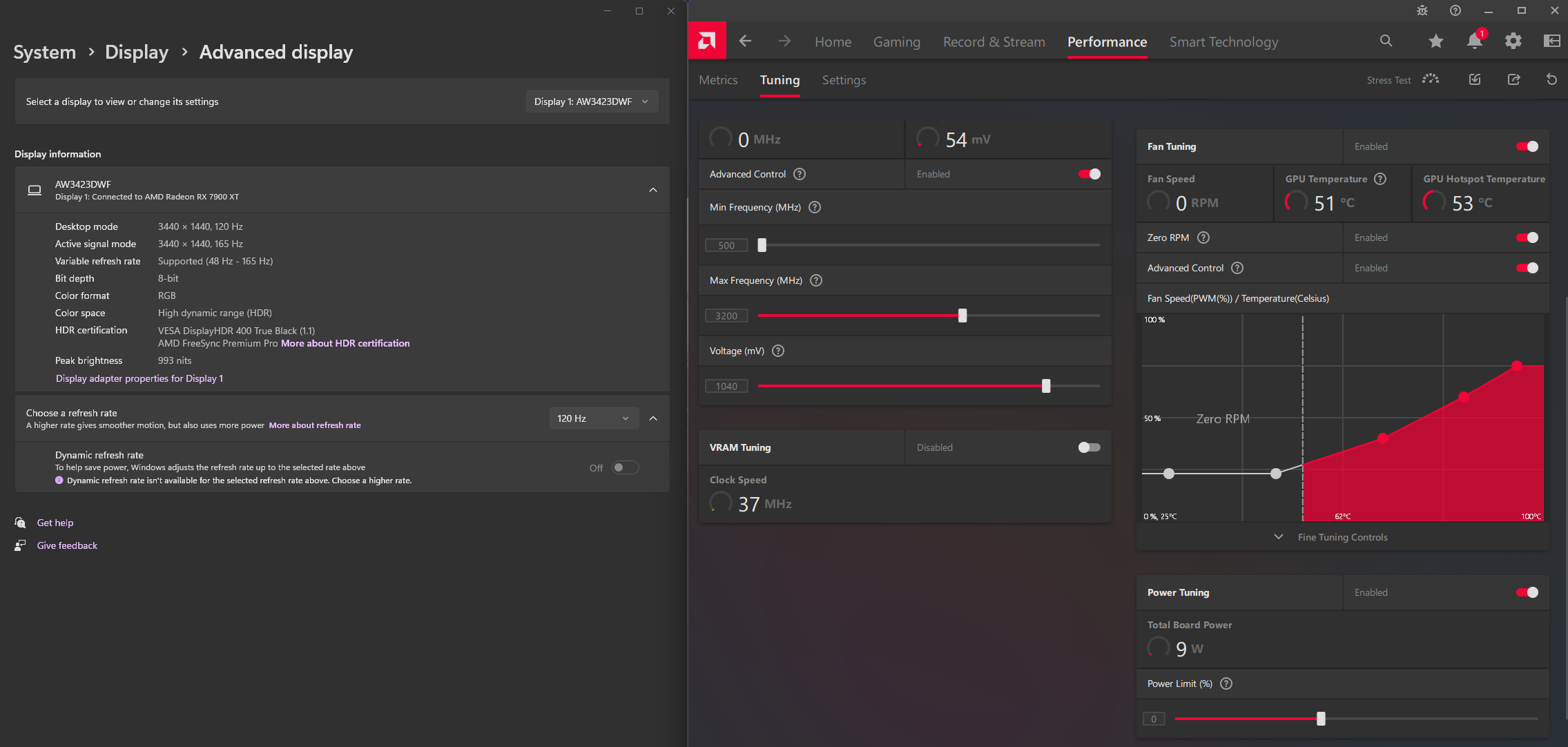Image resolution: width=1568 pixels, height=747 pixels.
Task: Switch to the Metrics tab
Action: (718, 80)
